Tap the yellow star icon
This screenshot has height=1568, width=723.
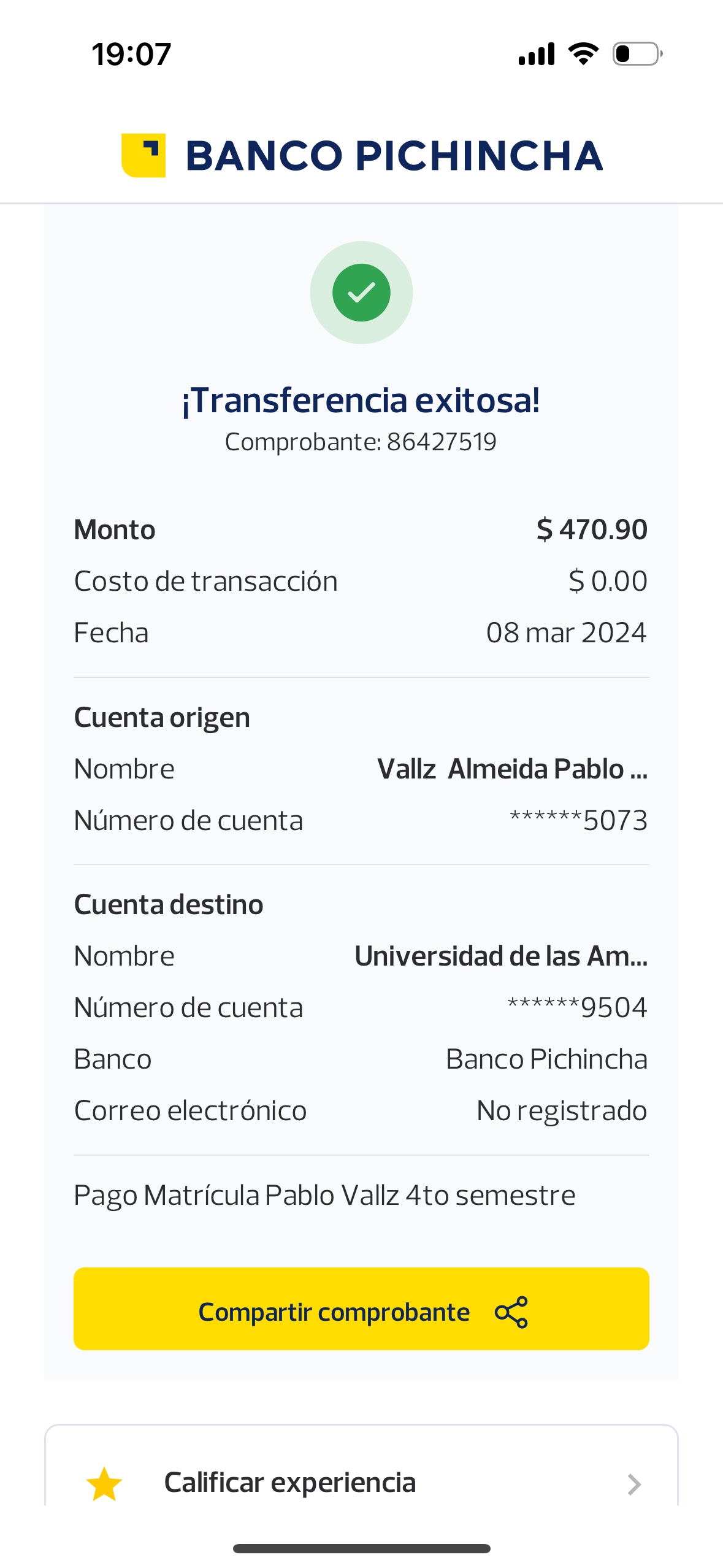(104, 1484)
